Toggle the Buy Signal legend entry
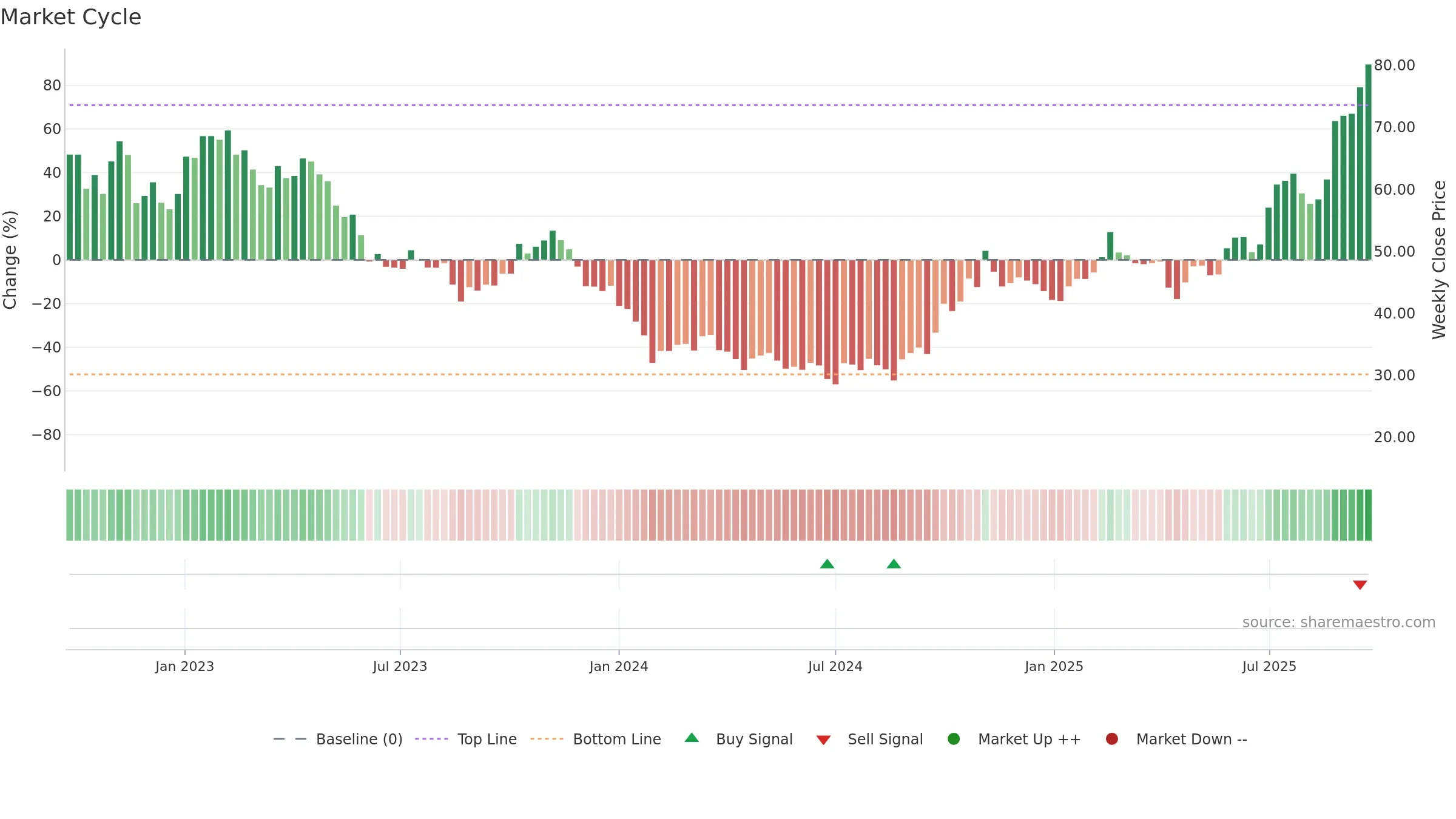Viewport: 1456px width, 819px height. click(738, 739)
